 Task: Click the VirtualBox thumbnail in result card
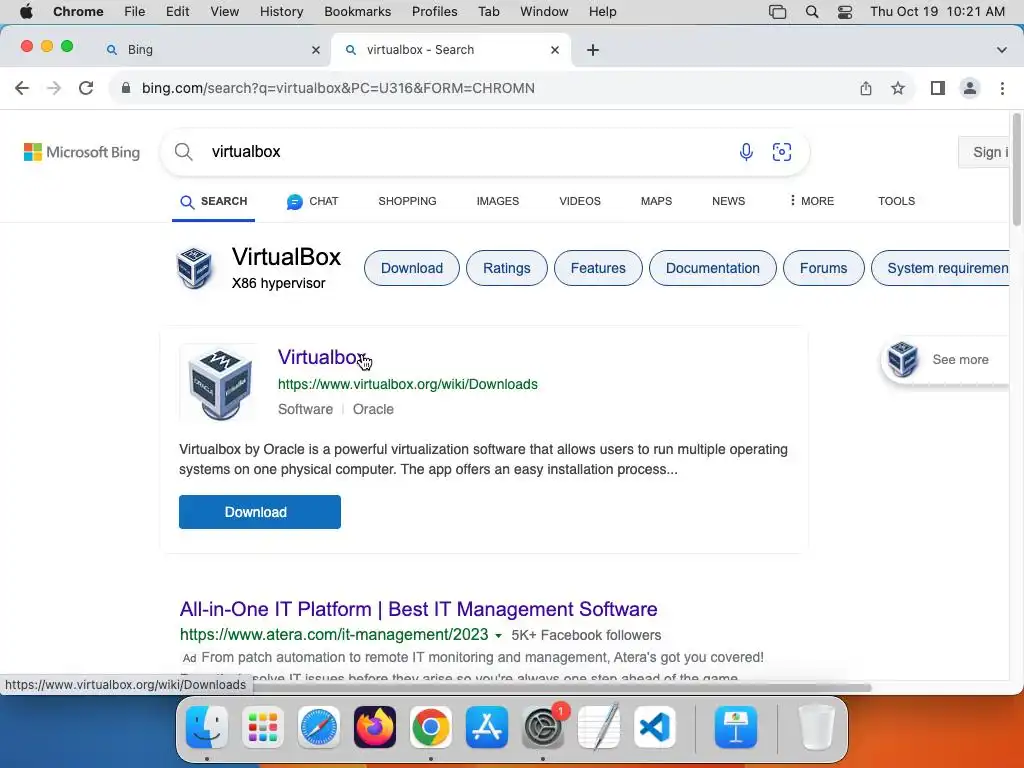coord(219,383)
